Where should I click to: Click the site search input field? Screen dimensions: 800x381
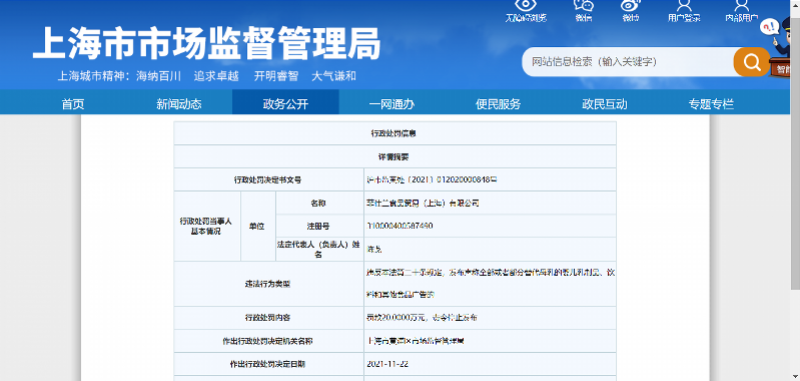pos(630,62)
